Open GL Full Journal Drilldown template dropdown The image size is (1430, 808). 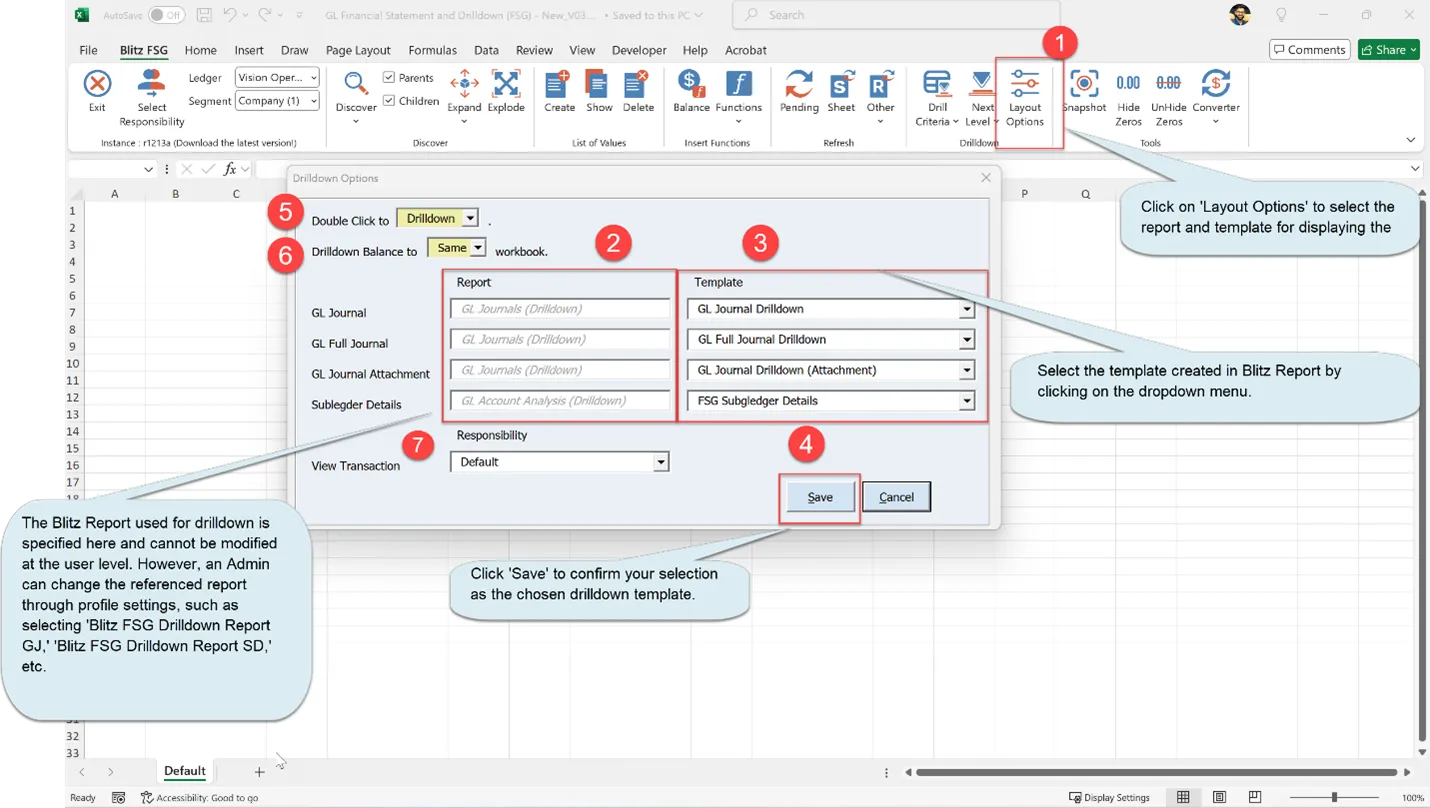tap(967, 340)
